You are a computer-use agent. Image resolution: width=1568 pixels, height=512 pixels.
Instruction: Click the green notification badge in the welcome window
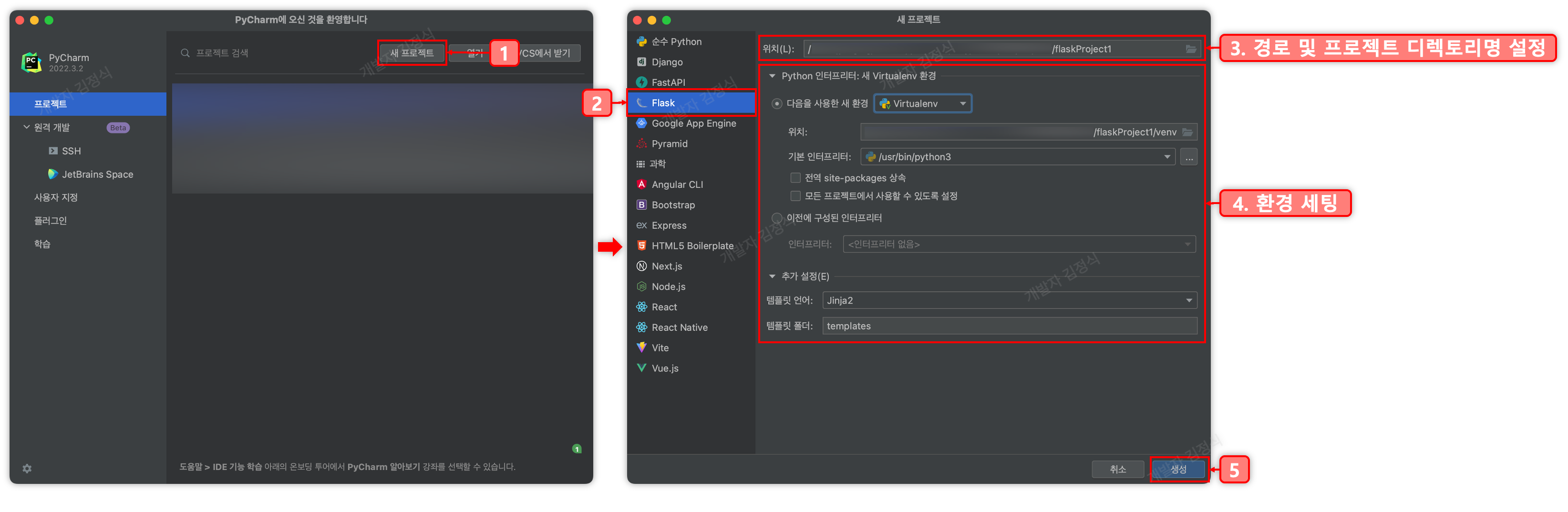[577, 449]
